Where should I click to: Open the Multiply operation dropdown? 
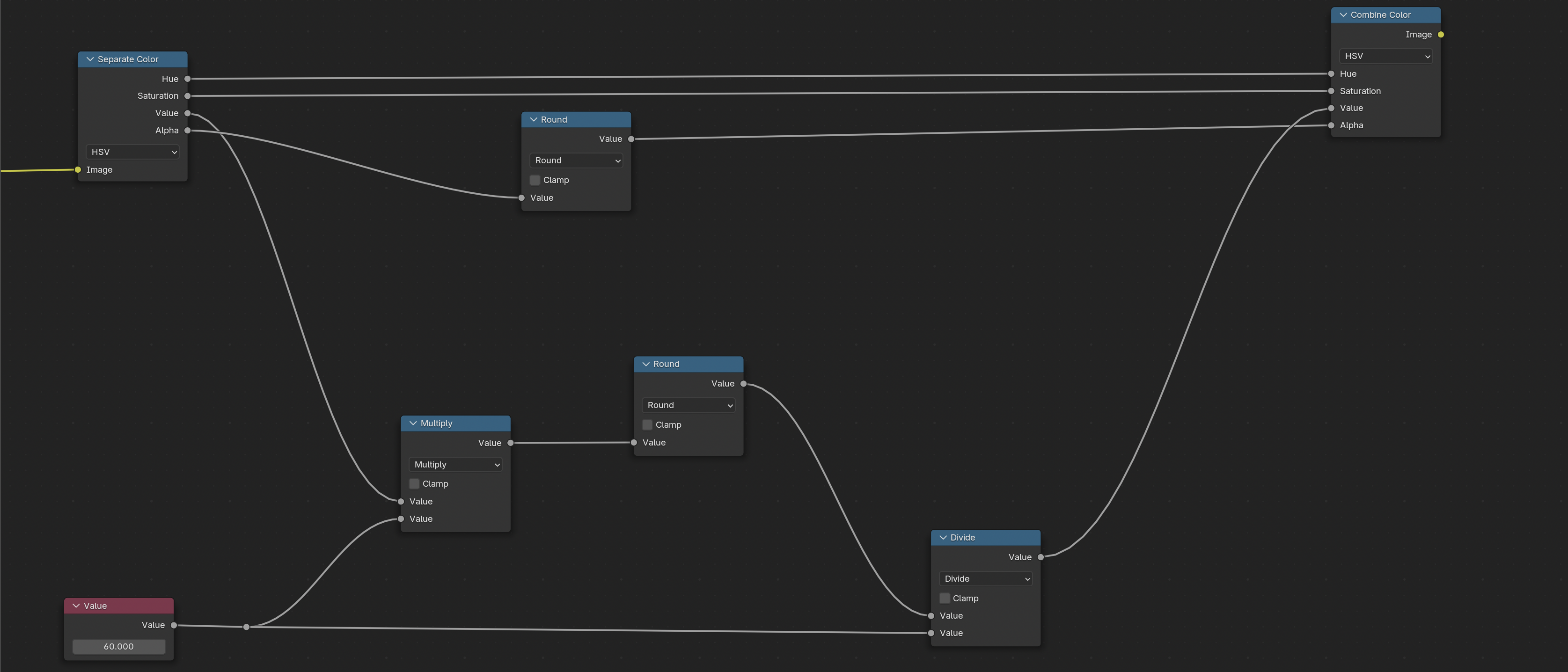tap(455, 464)
